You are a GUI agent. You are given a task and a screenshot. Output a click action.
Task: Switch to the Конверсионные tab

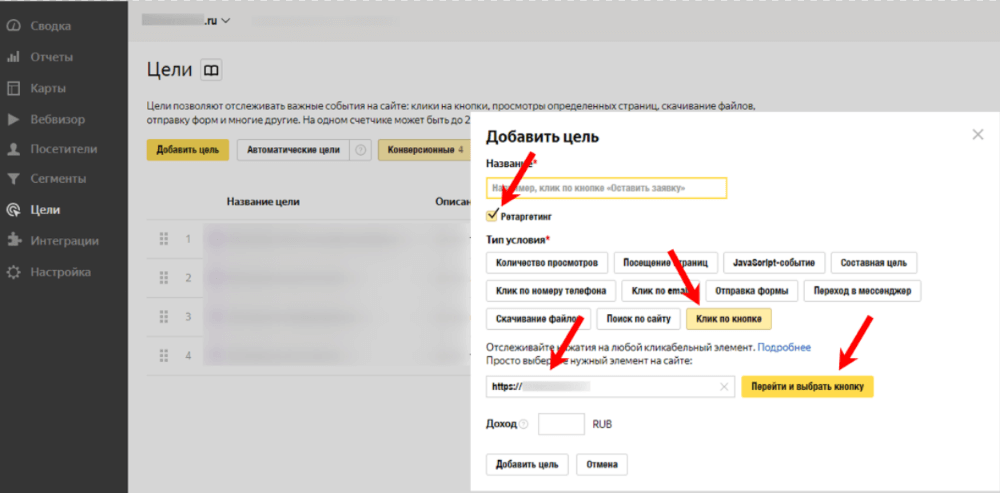[x=419, y=150]
